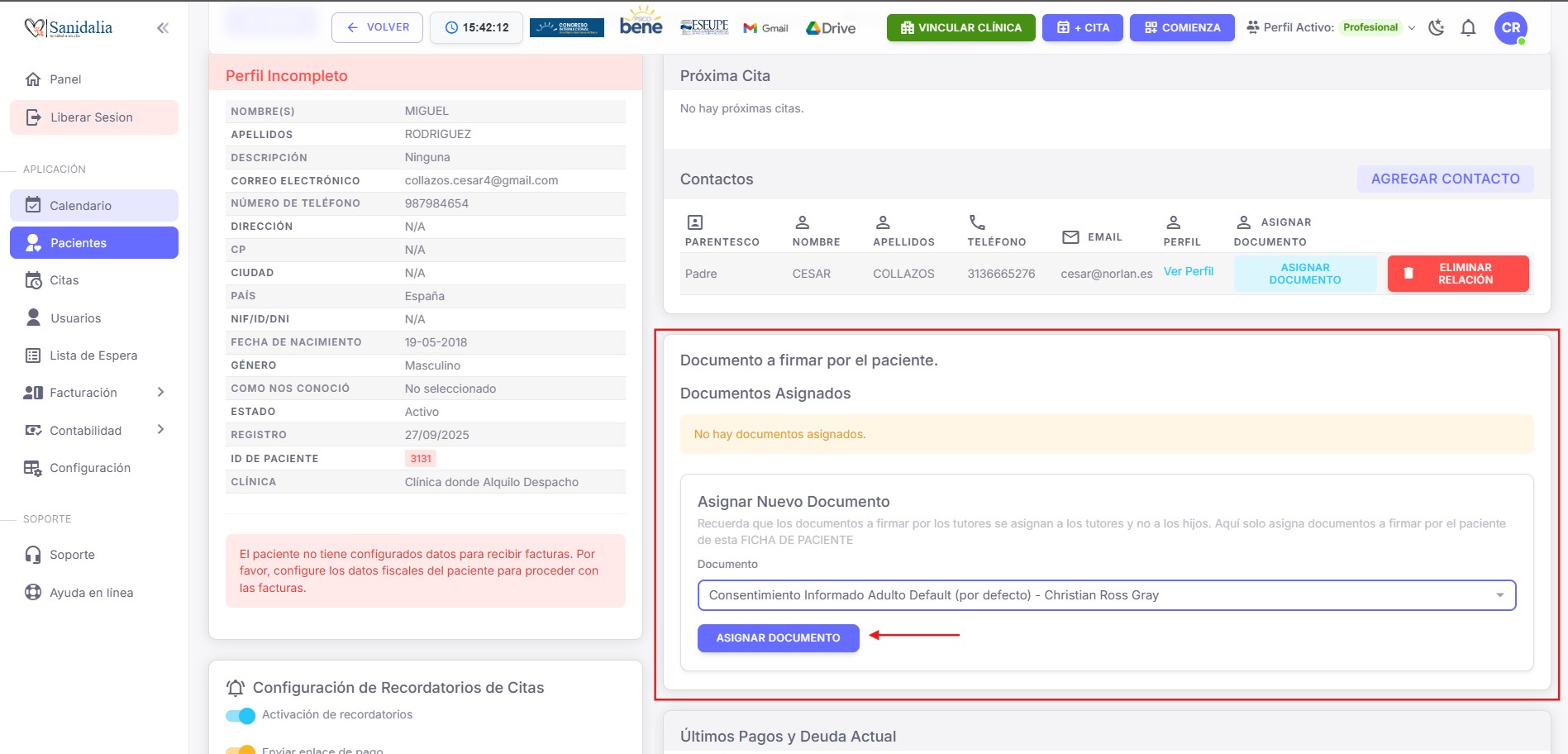Image resolution: width=1568 pixels, height=754 pixels.
Task: Open the bene logo shortcut
Action: 641,22
